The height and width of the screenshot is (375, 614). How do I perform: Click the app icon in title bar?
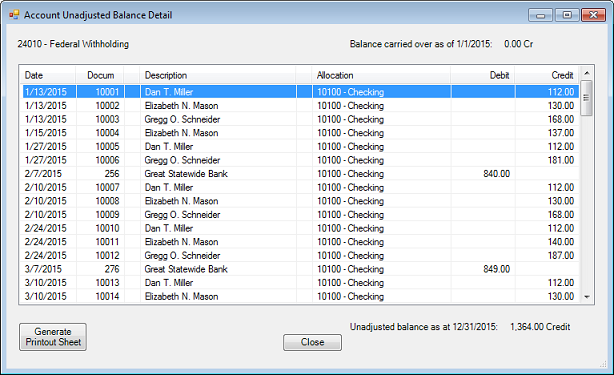pyautogui.click(x=14, y=15)
